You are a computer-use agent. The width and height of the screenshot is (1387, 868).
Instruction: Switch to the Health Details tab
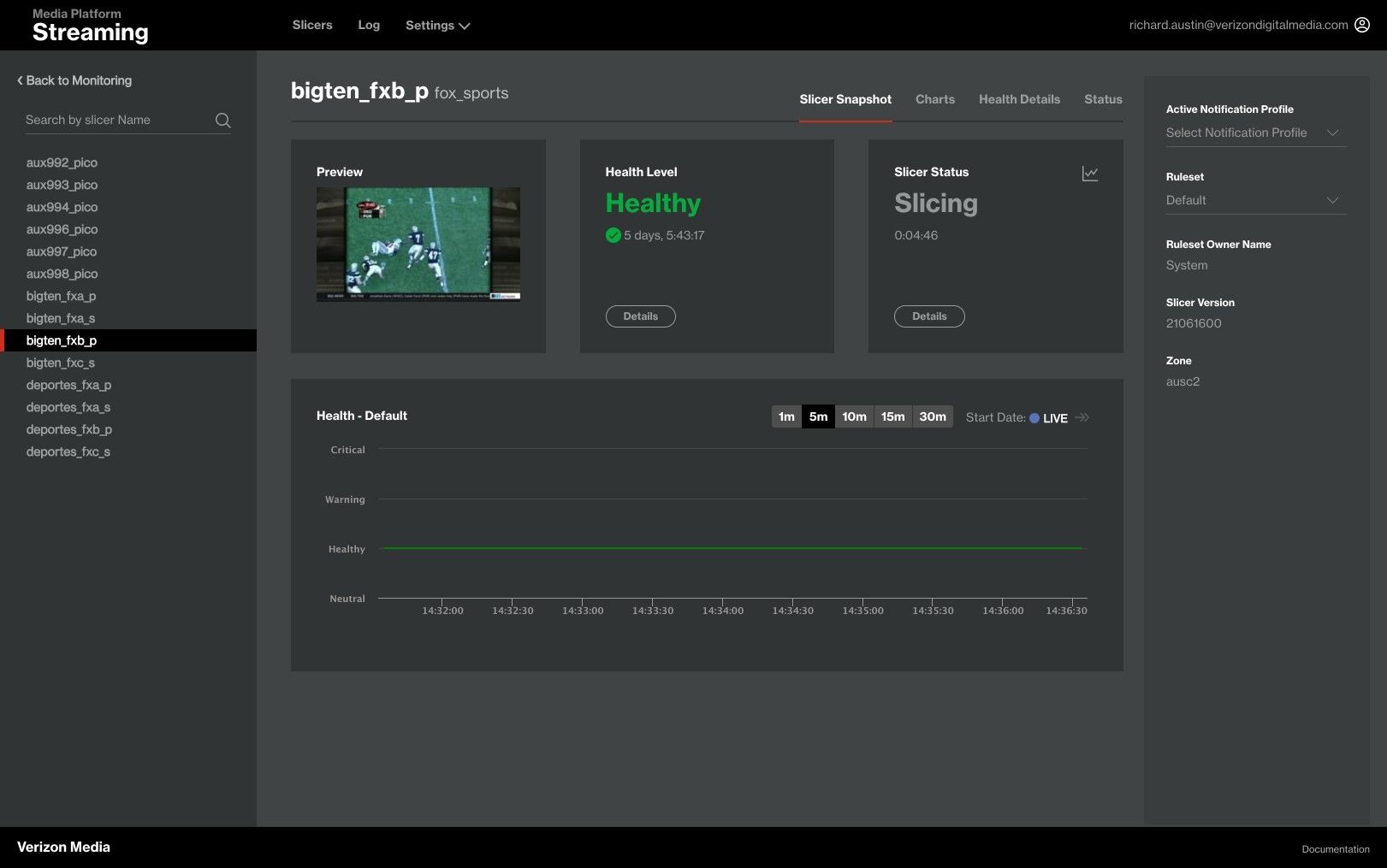point(1019,99)
